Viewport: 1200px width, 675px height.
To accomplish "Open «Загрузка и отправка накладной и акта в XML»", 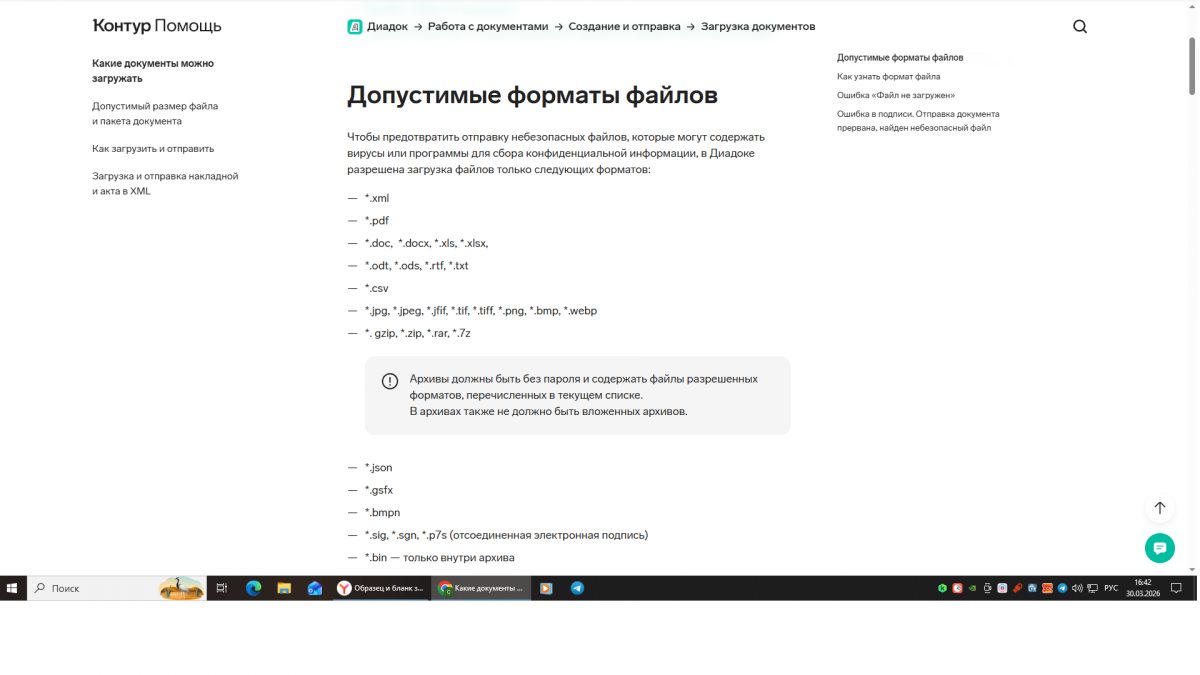I will click(x=165, y=183).
